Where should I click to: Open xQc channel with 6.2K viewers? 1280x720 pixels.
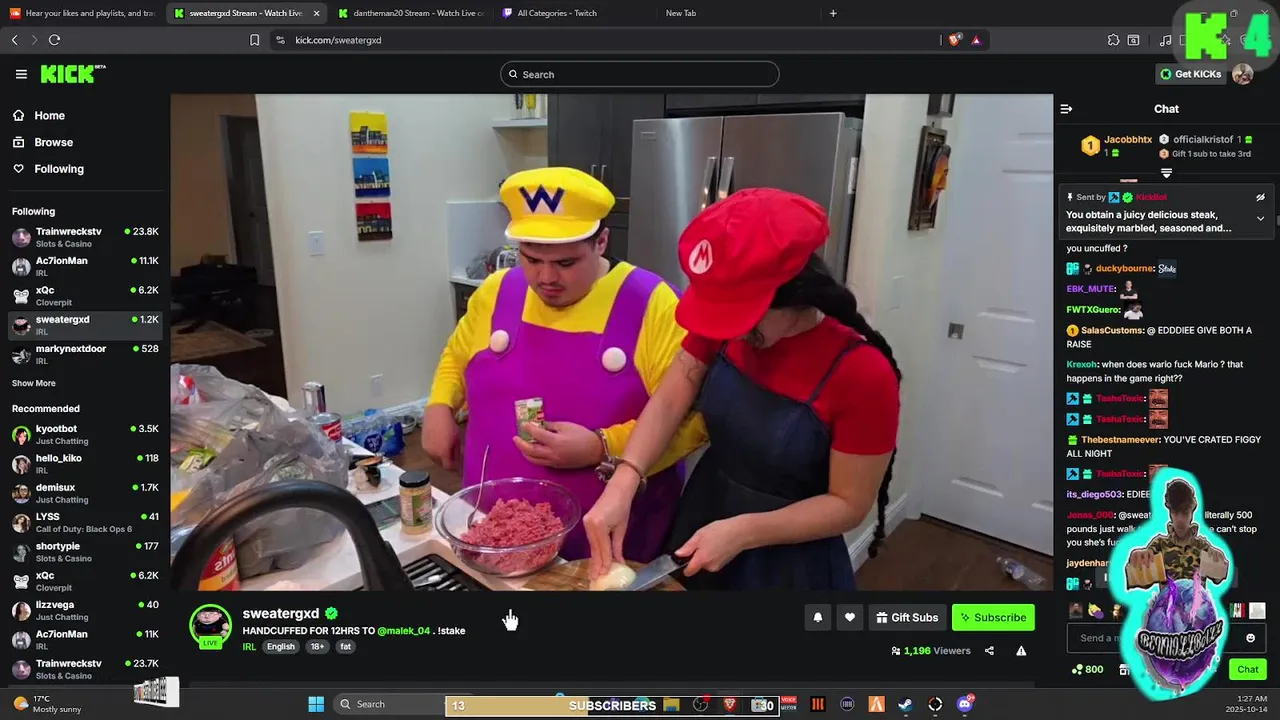coord(85,296)
